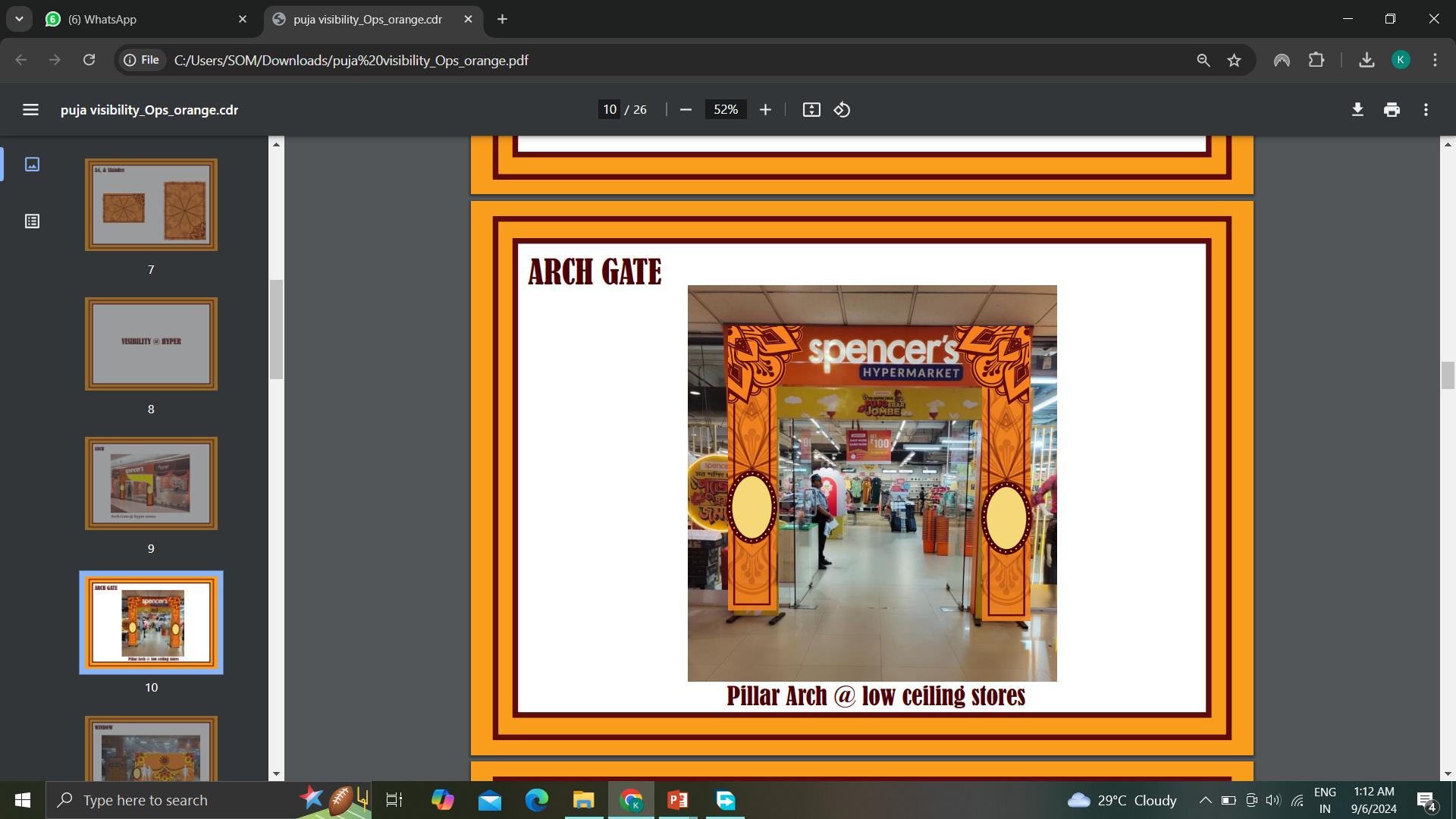
Task: Download the PDF from viewer toolbar
Action: [x=1357, y=110]
